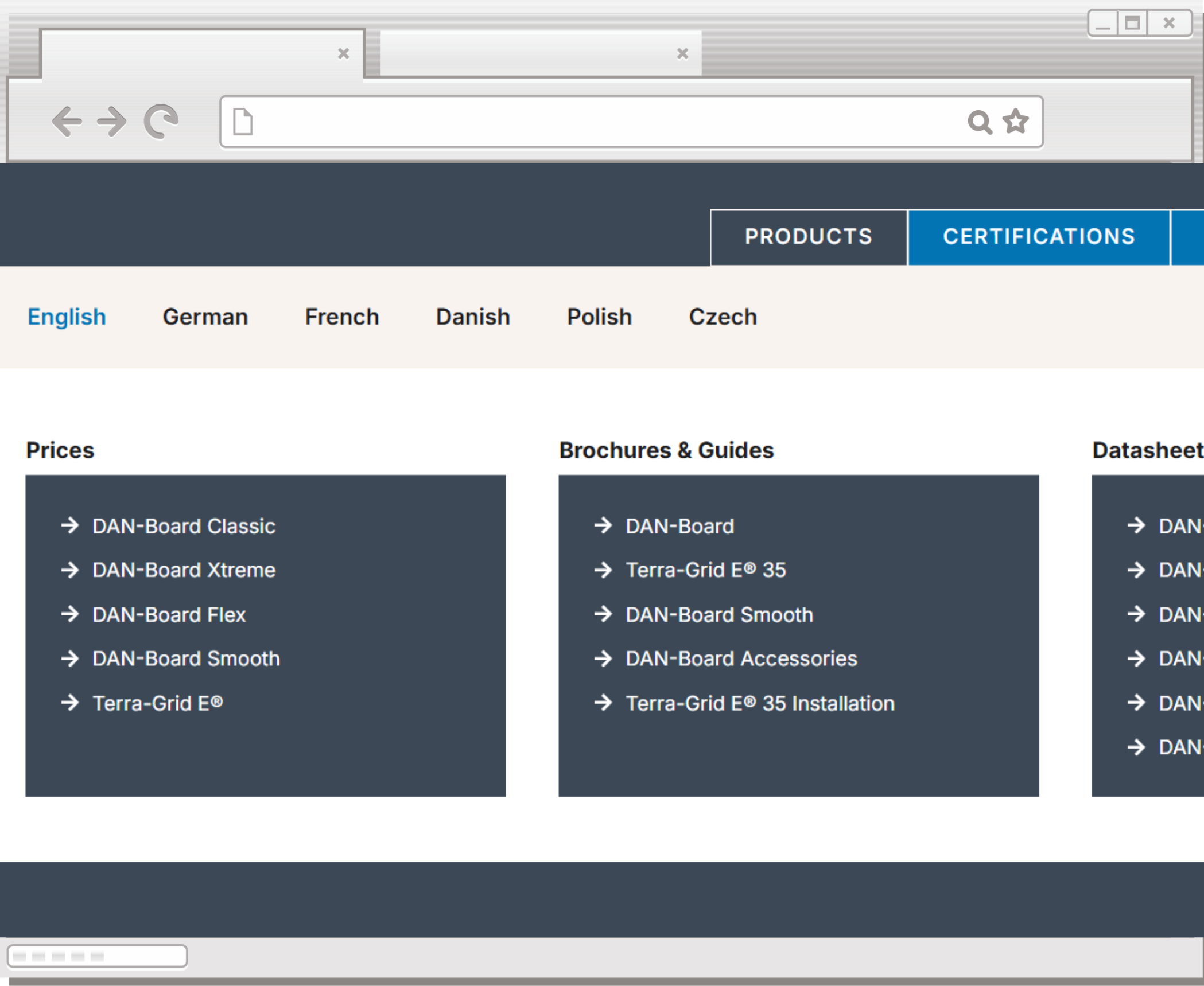Open the DAN-Board brochure

(x=679, y=526)
